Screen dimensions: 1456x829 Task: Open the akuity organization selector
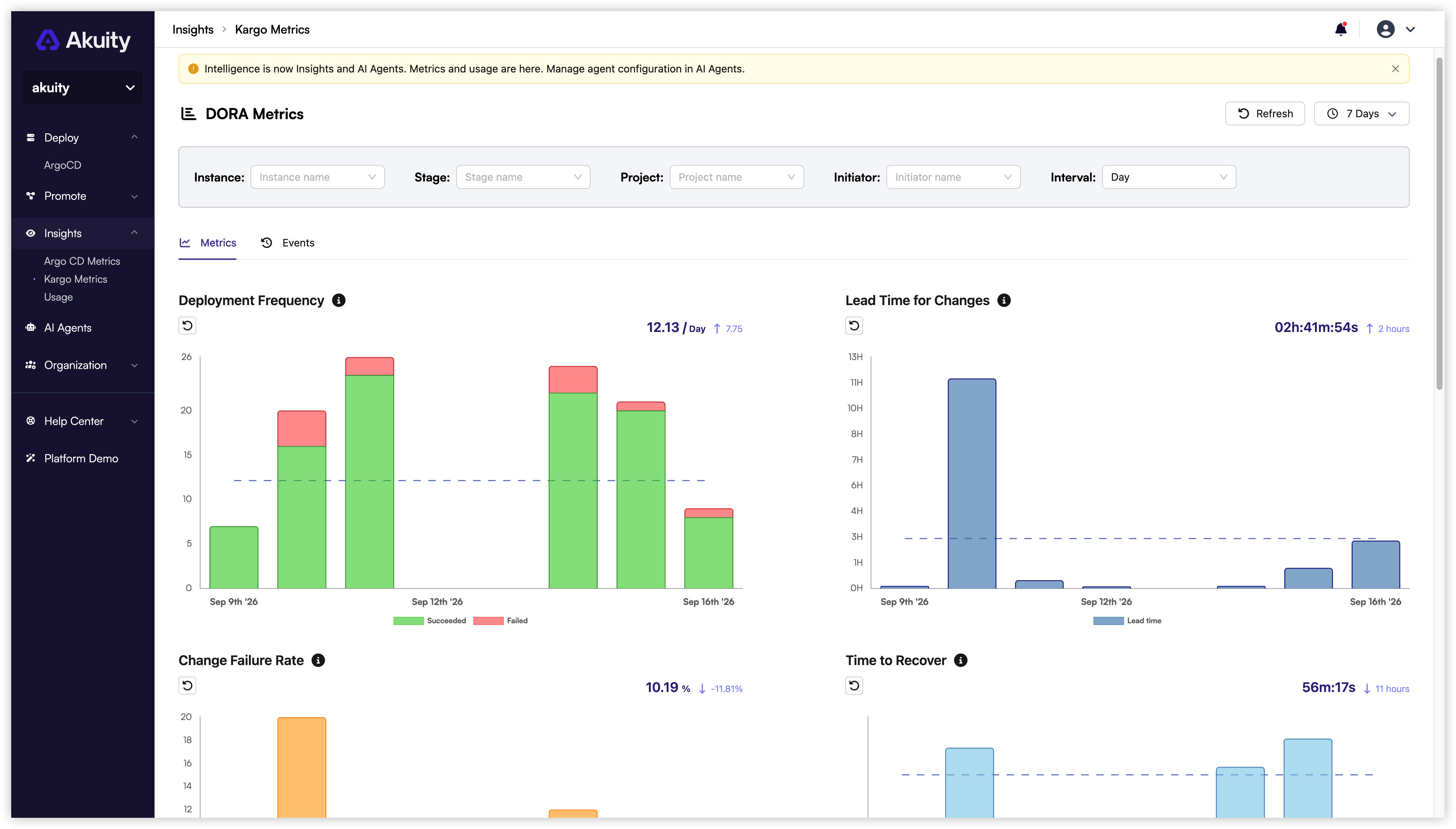(83, 88)
